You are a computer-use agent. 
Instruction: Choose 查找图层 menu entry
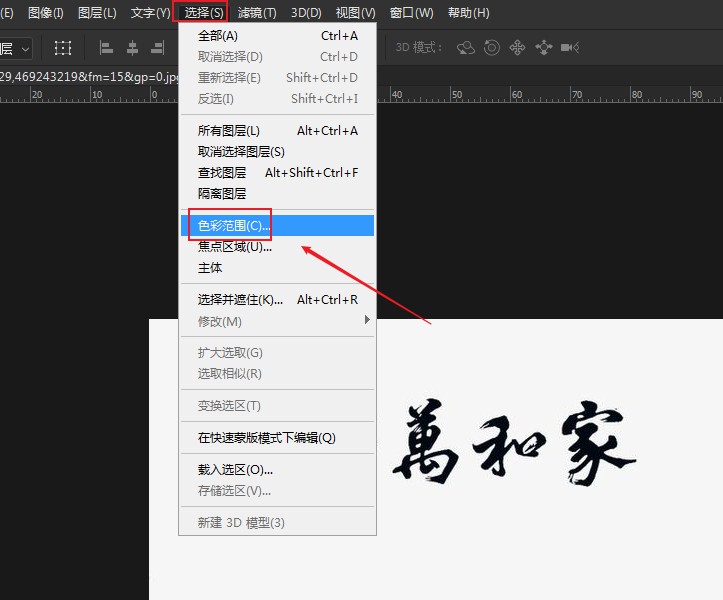(x=278, y=173)
